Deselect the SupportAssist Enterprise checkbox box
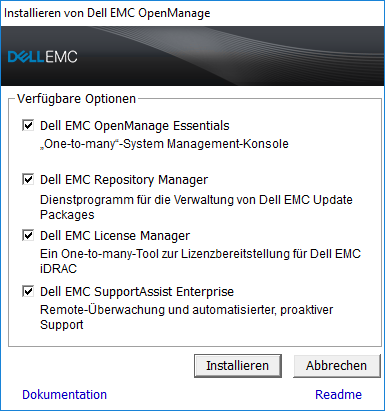 28,291
